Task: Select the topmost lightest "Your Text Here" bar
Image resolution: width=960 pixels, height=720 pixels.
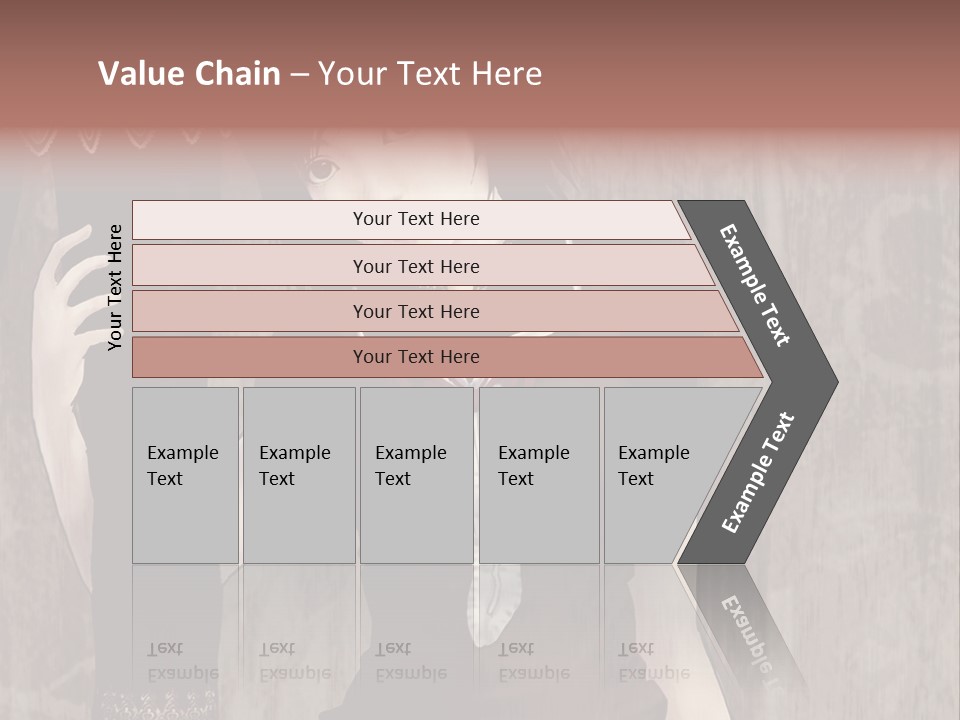Action: tap(415, 219)
